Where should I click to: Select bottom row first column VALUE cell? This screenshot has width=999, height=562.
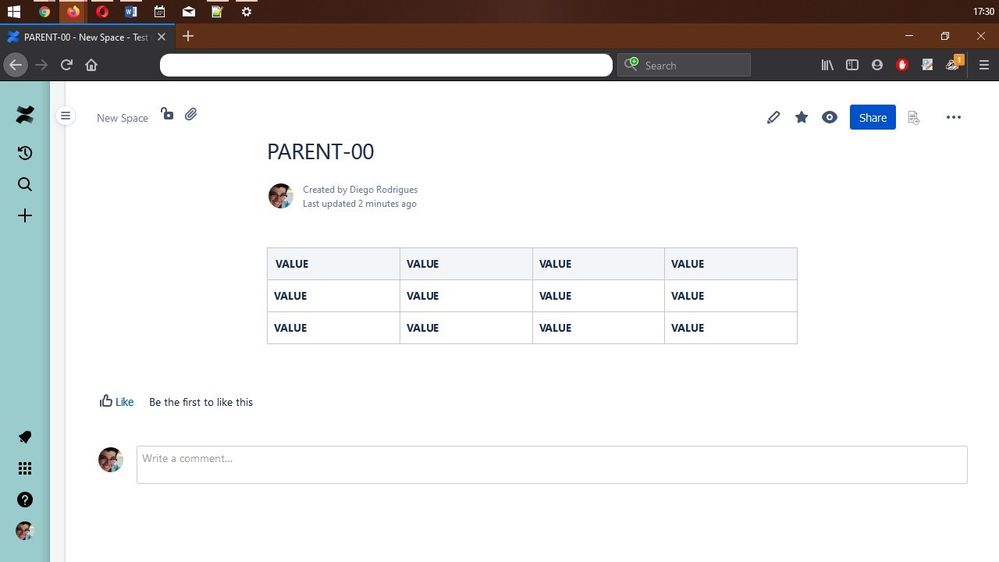[x=334, y=328]
